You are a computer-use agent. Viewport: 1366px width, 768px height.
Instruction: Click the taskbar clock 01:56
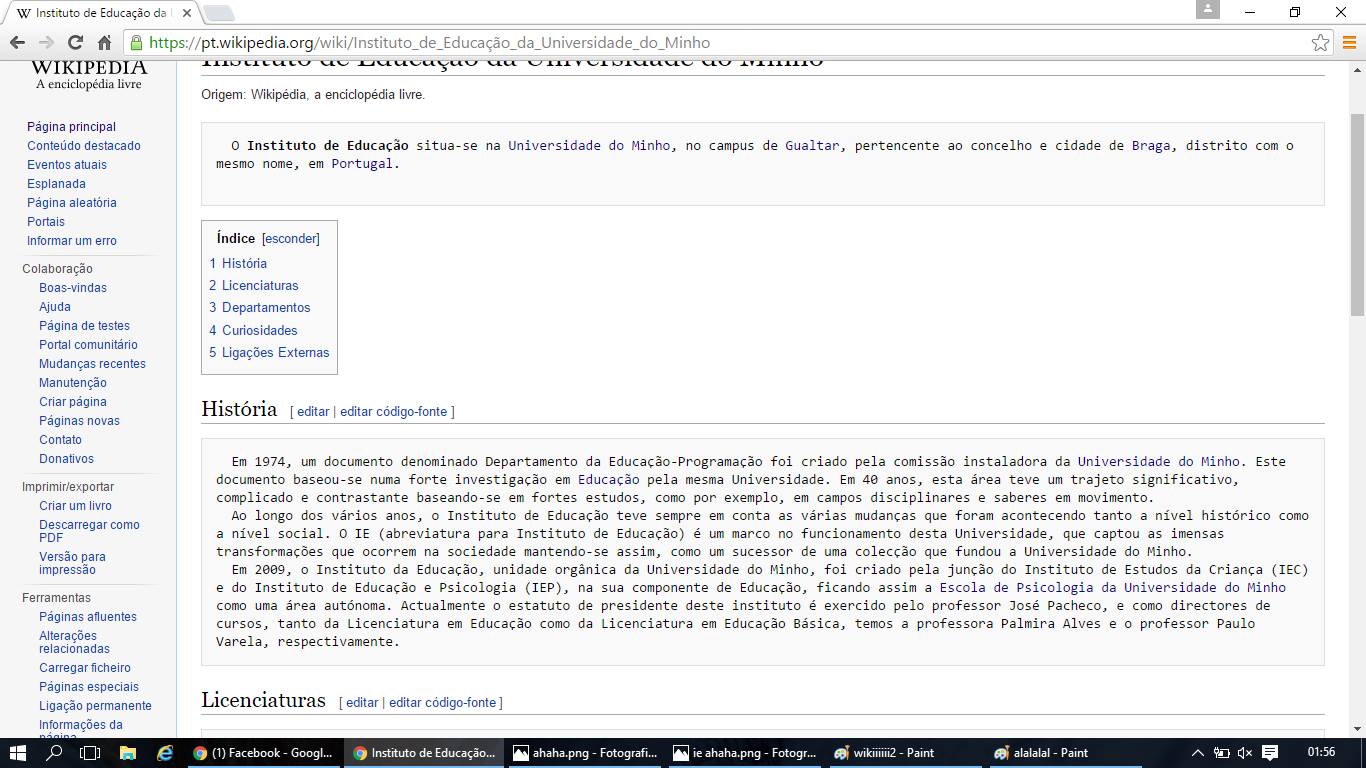pyautogui.click(x=1321, y=752)
